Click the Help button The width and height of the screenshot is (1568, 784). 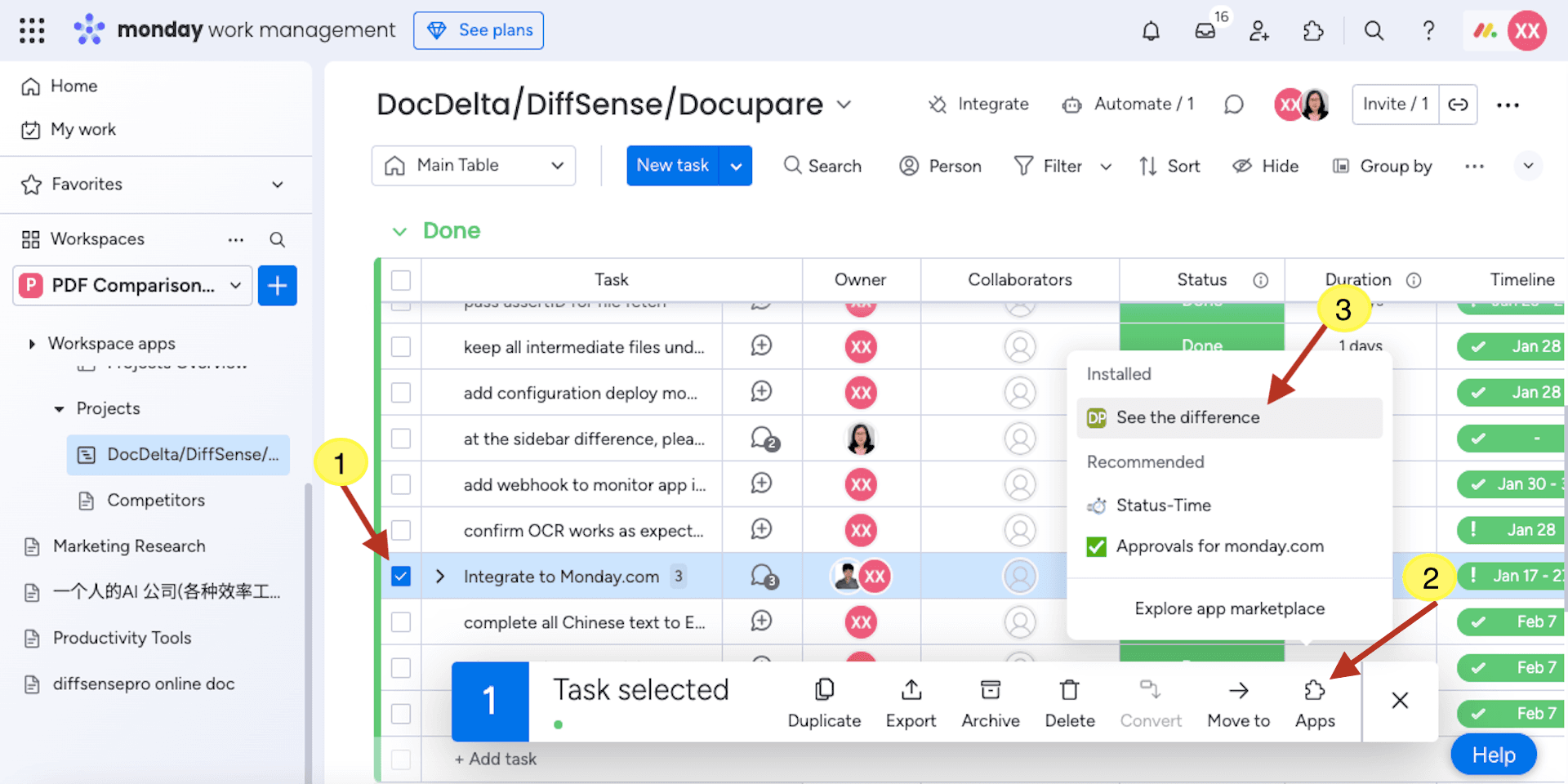pyautogui.click(x=1494, y=755)
